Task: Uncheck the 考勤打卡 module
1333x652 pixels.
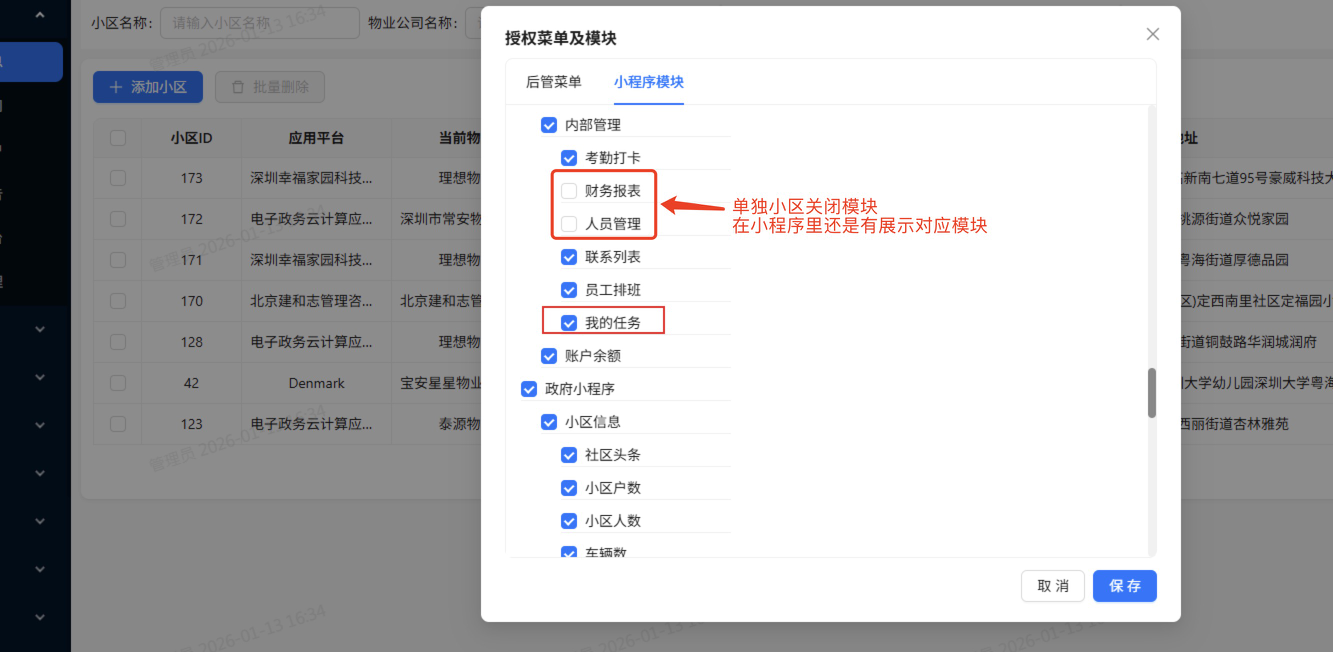Action: click(x=569, y=157)
